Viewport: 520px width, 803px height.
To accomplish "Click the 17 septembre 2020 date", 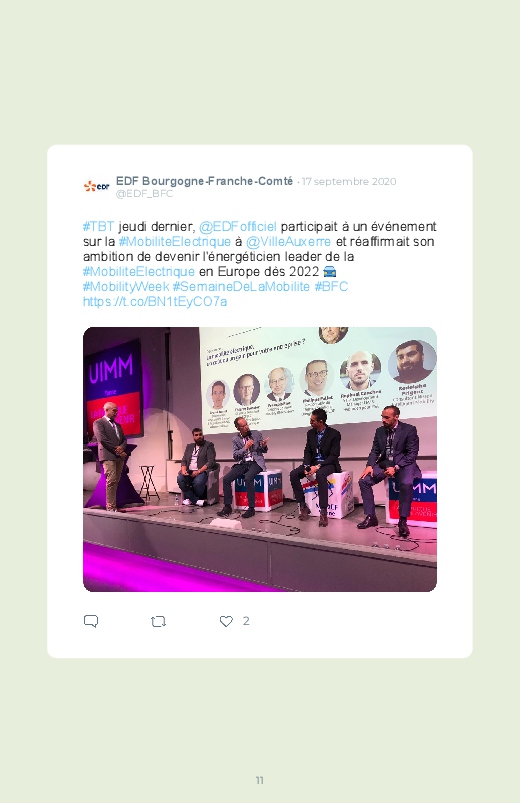I will (349, 181).
